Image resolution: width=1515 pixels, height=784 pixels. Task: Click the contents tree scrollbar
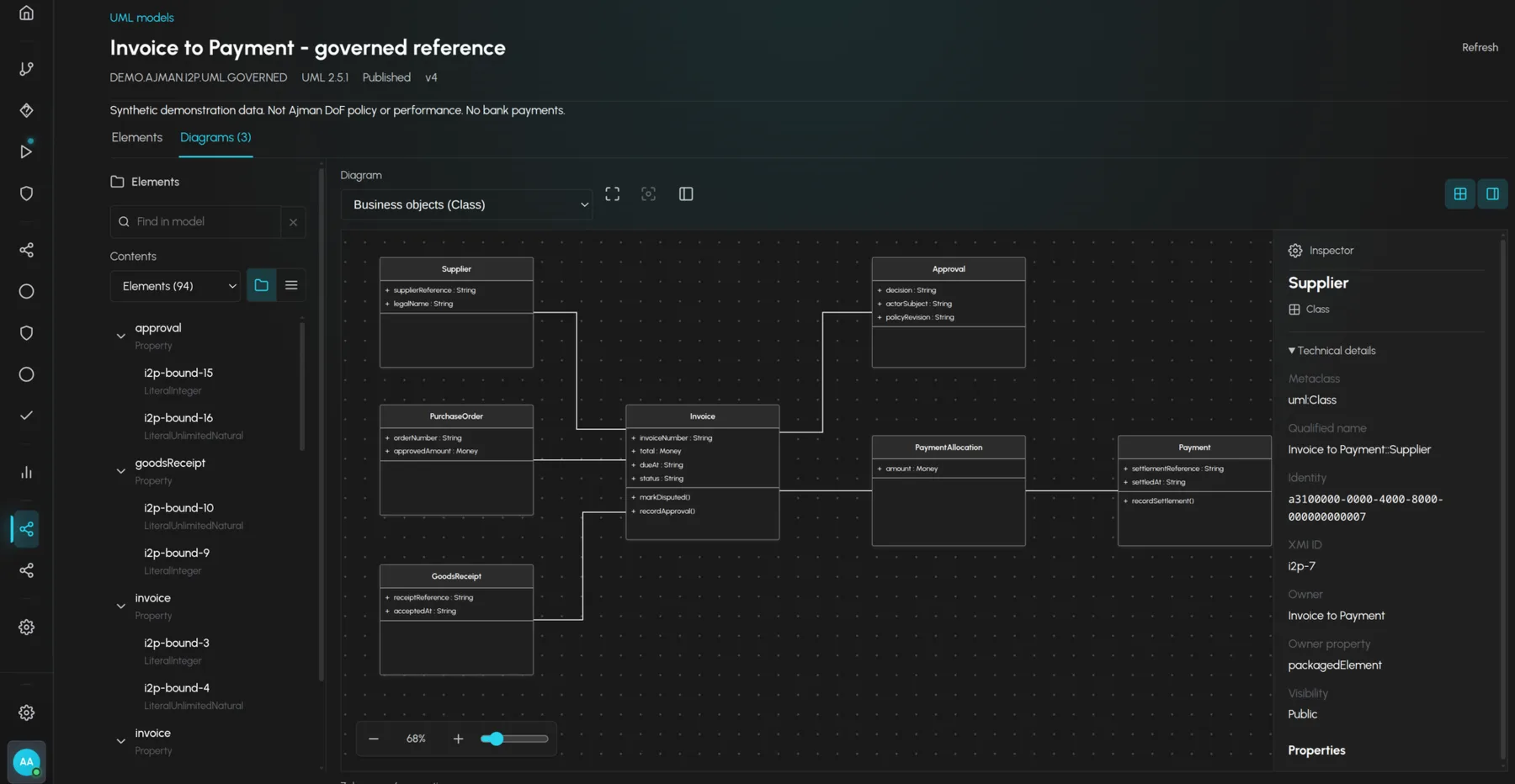click(x=302, y=386)
